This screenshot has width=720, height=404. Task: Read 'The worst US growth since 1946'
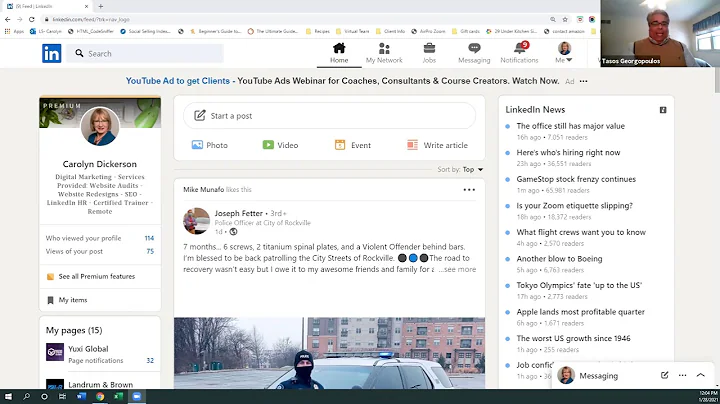(x=573, y=338)
